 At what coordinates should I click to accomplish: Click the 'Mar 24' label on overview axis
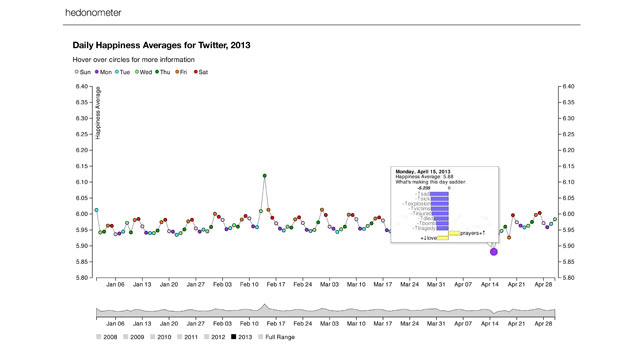tap(409, 324)
